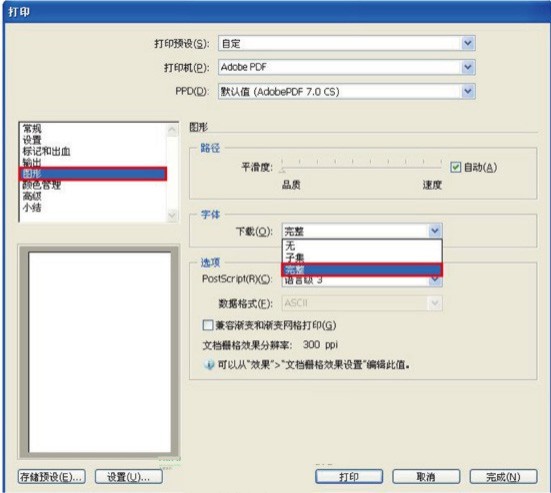The image size is (551, 493).
Task: Expand the 打印机 Adobe PDF dropdown
Action: click(468, 67)
